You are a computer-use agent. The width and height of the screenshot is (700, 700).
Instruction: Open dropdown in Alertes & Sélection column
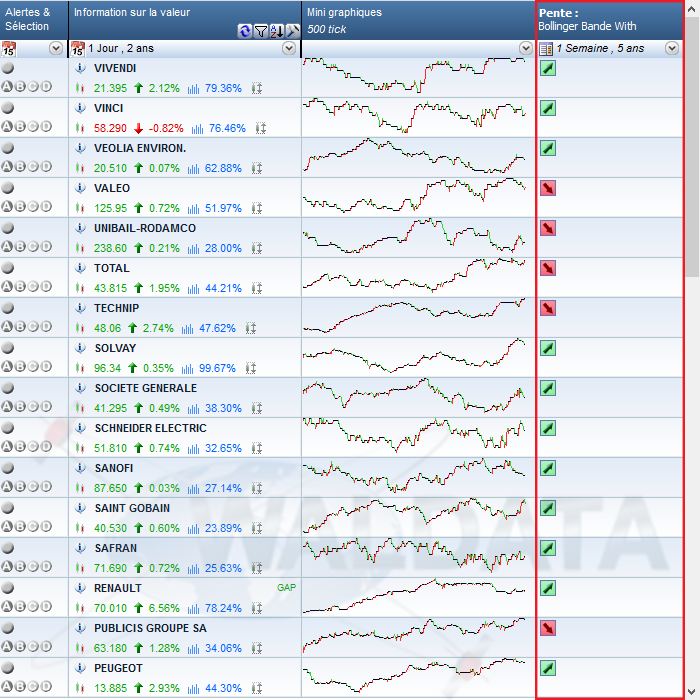(x=56, y=48)
